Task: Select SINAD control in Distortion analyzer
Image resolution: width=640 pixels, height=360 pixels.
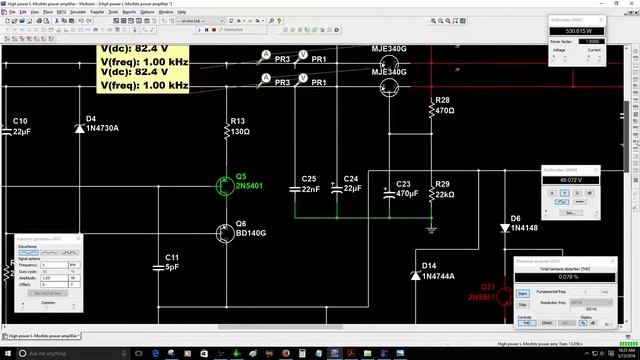Action: 547,323
